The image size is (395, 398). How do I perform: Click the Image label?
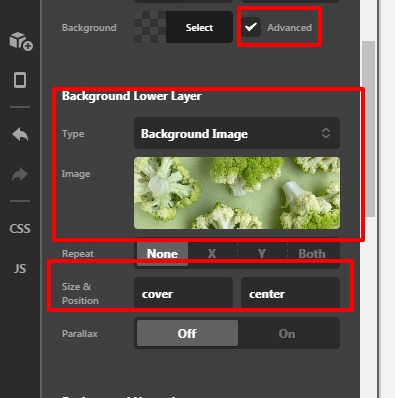pos(76,174)
